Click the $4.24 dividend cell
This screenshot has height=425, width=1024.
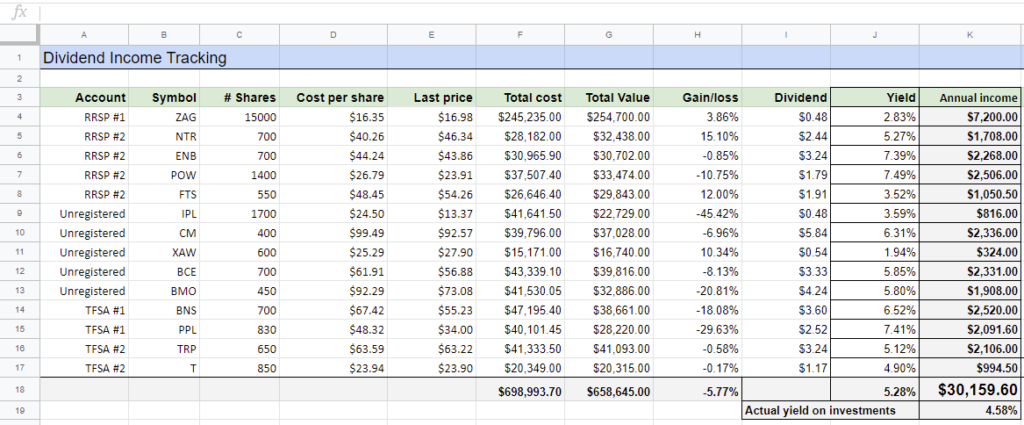786,291
